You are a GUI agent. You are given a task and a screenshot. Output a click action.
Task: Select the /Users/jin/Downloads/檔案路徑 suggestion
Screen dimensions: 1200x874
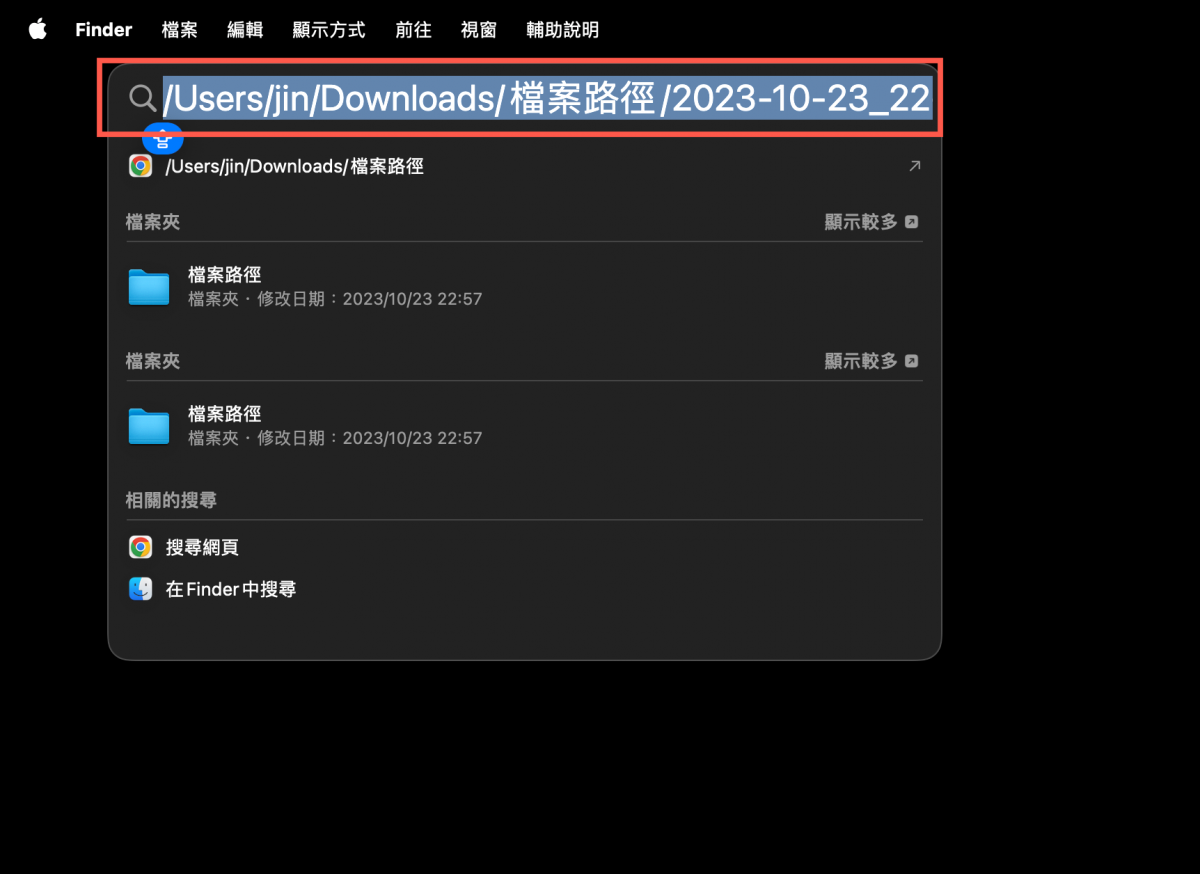point(295,166)
